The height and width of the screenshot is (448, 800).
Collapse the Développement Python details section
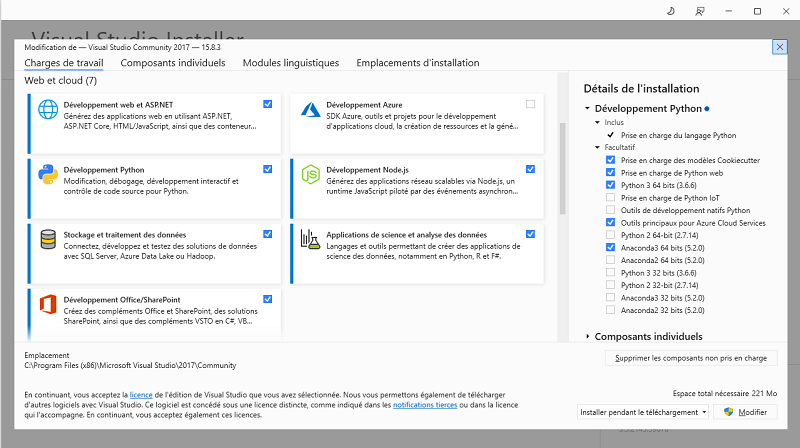[x=587, y=108]
